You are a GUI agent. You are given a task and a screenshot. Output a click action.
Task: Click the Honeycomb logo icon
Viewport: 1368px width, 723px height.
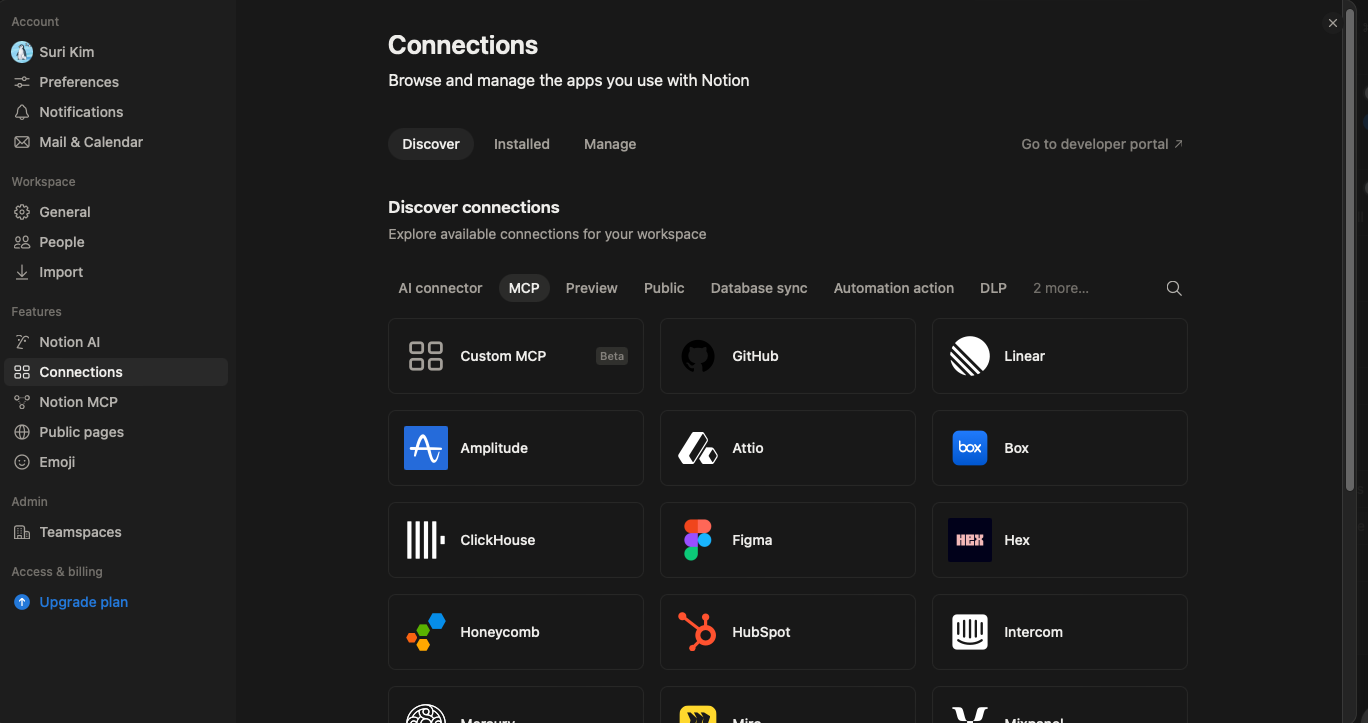pos(426,632)
